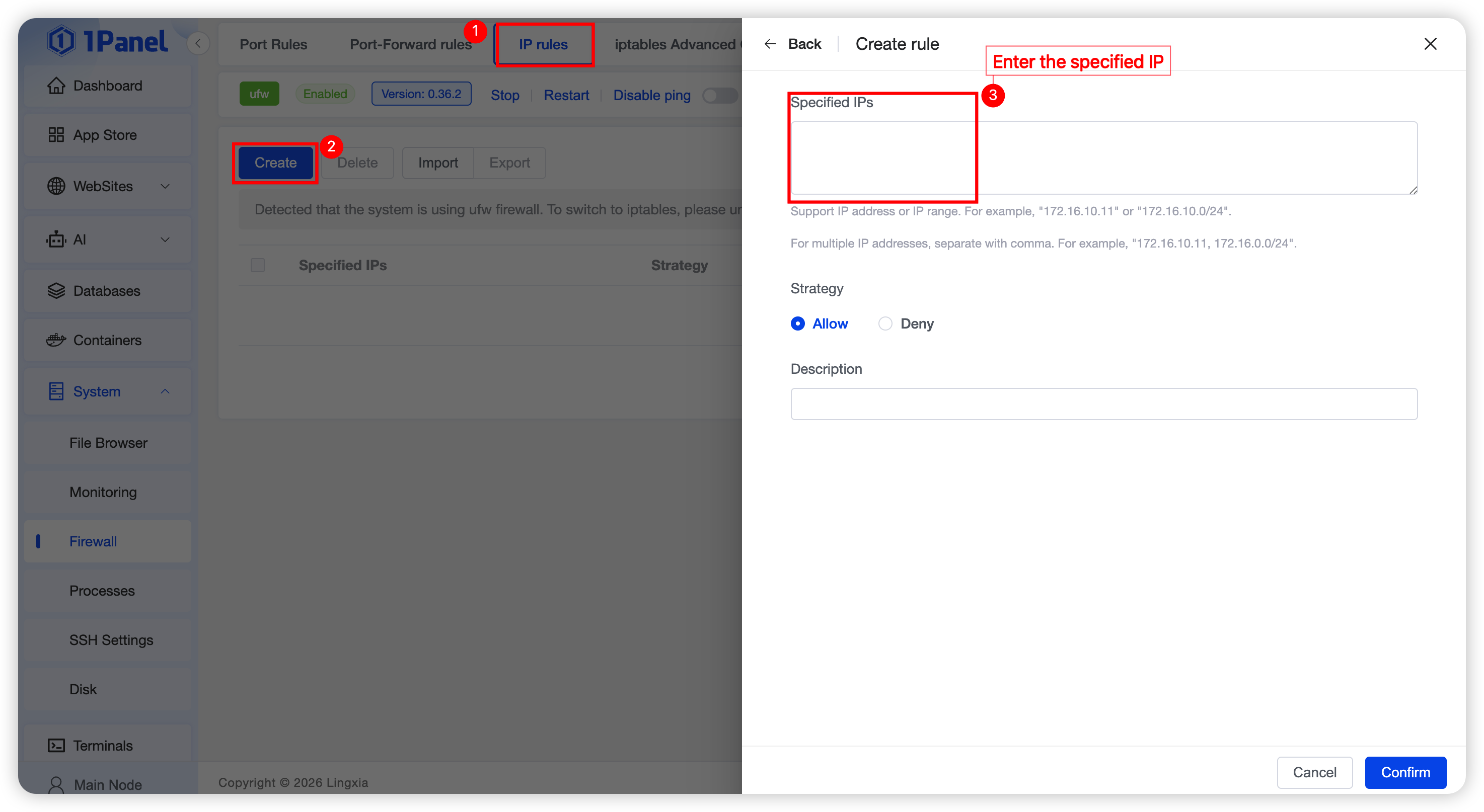Expand the AI menu chevron

coord(165,239)
